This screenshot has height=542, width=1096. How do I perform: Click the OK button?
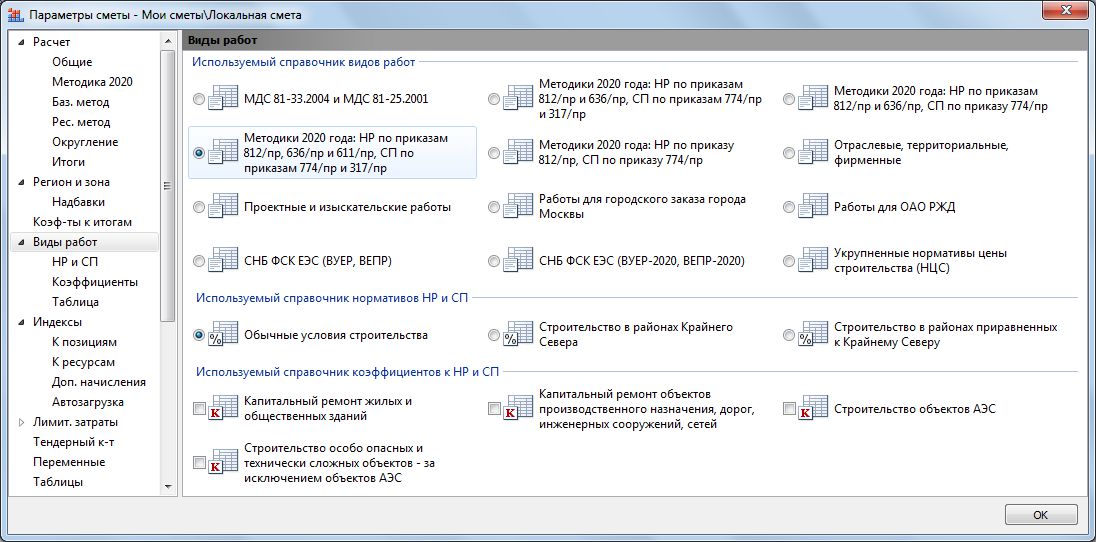point(1041,515)
